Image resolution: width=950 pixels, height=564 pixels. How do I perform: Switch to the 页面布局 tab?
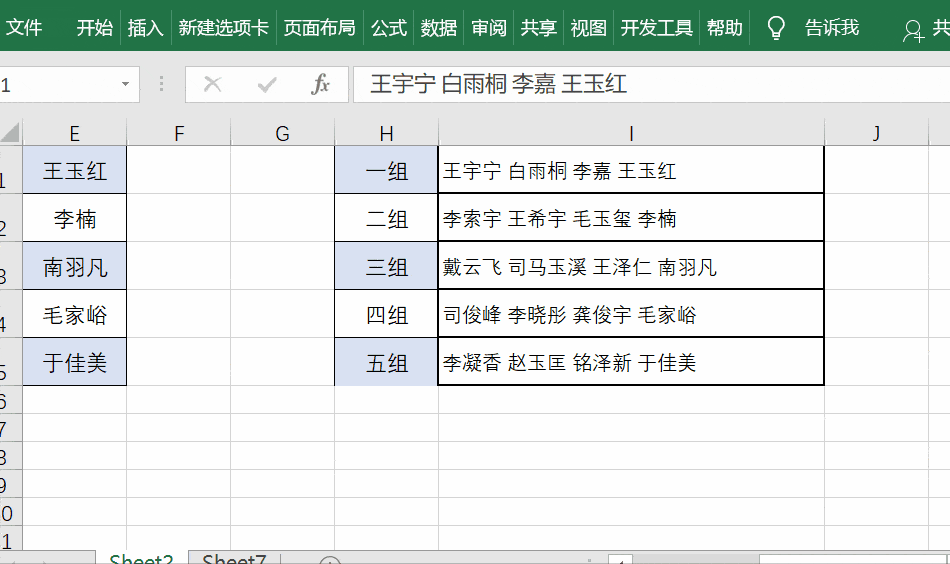319,28
